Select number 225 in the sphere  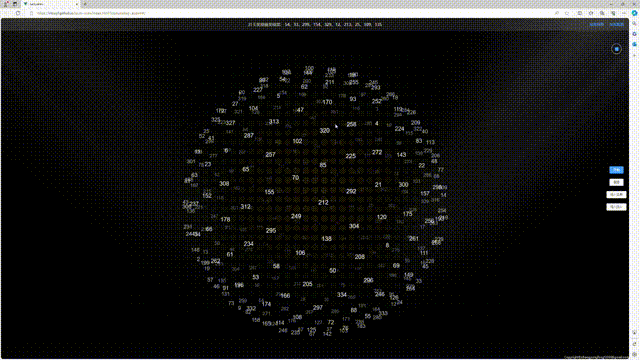point(351,156)
